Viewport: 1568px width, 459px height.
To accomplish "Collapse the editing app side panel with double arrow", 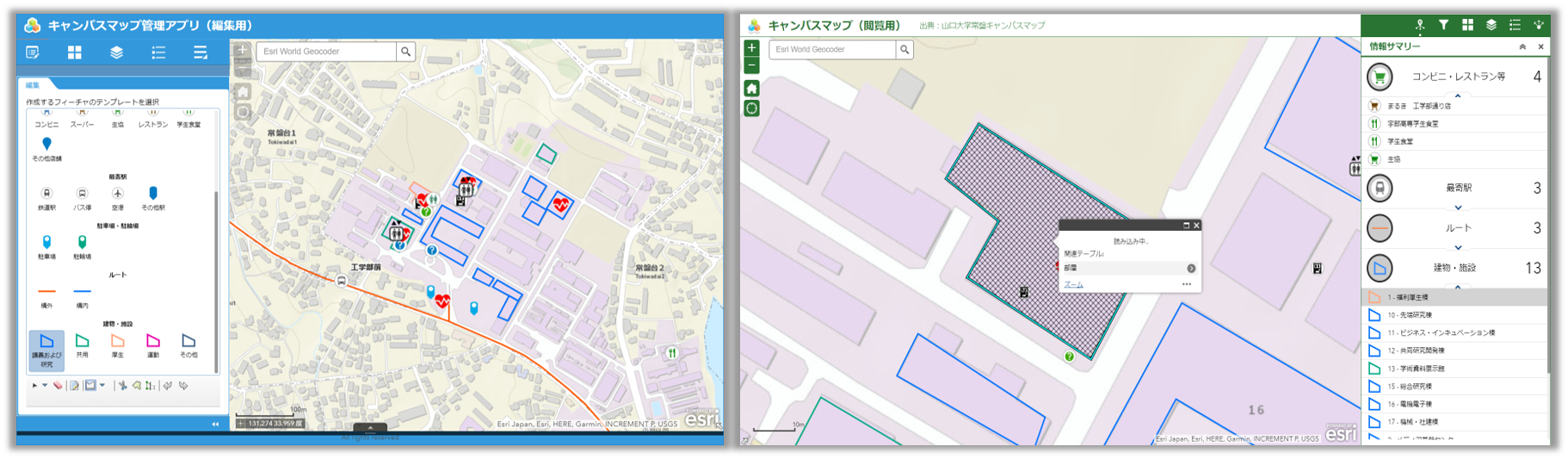I will [215, 424].
